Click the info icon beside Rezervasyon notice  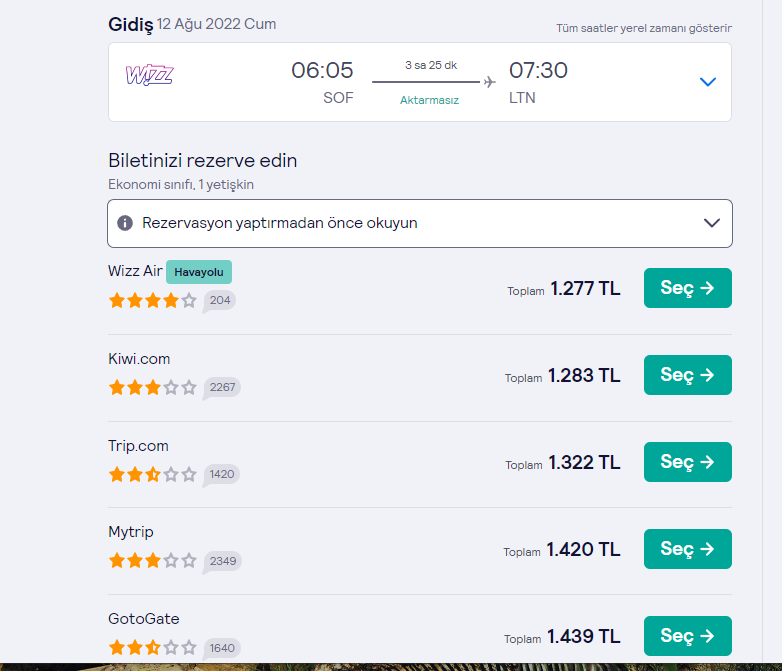[x=125, y=223]
